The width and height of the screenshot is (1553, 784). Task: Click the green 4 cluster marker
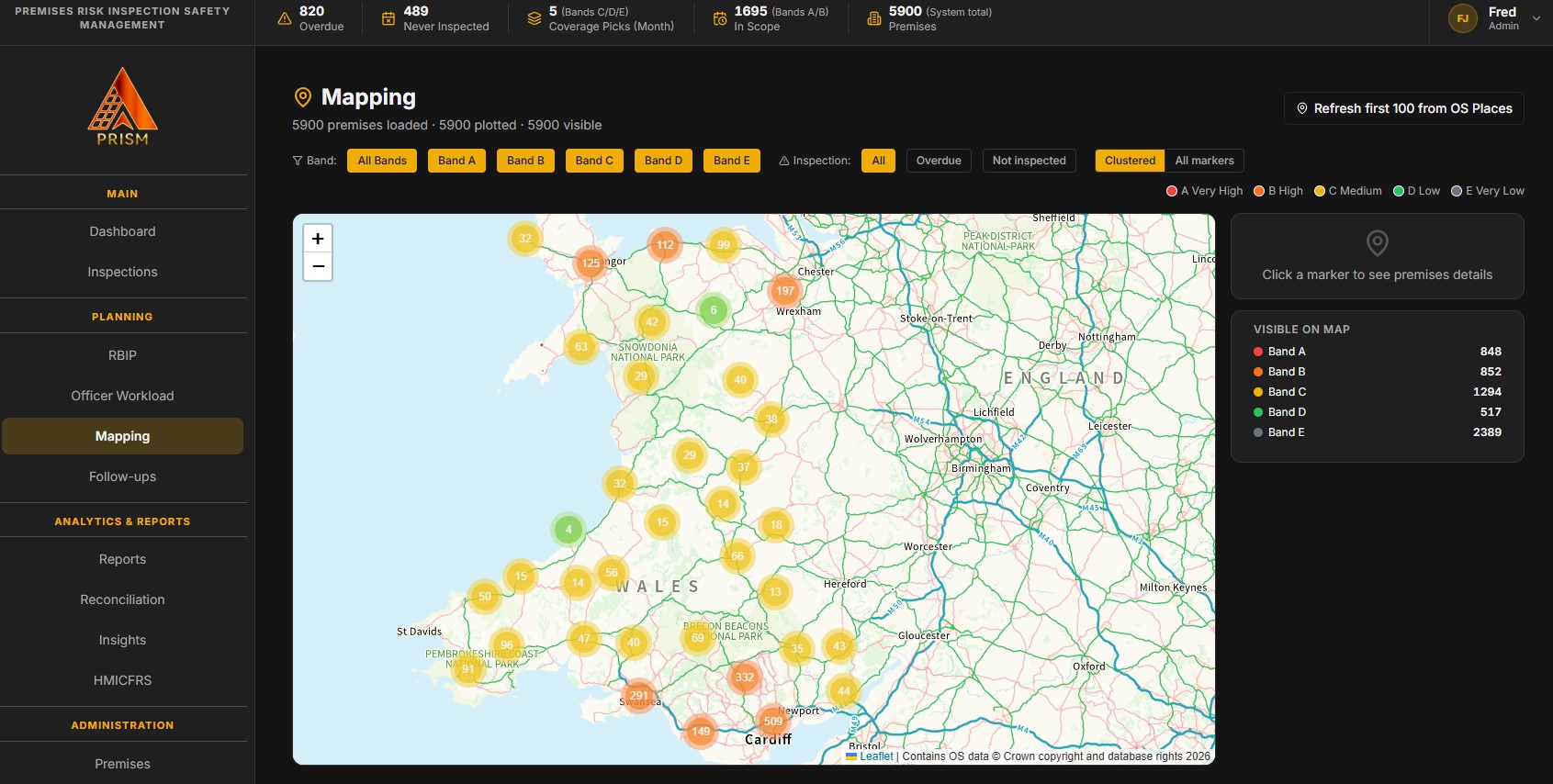pos(568,529)
